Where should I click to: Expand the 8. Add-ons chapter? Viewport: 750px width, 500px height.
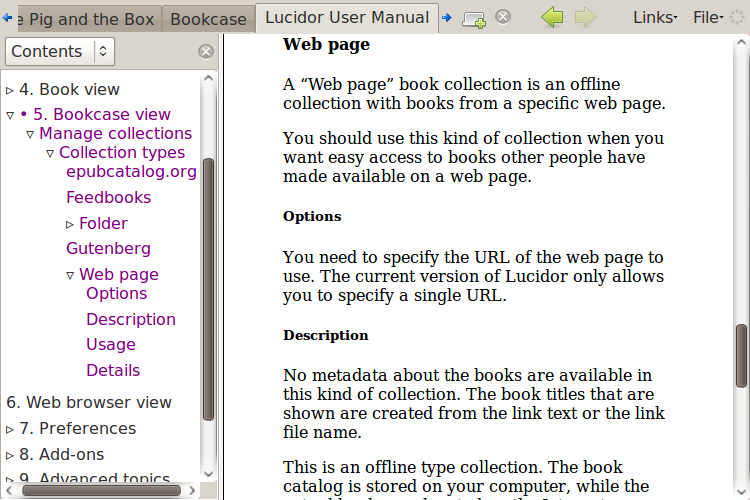point(10,456)
